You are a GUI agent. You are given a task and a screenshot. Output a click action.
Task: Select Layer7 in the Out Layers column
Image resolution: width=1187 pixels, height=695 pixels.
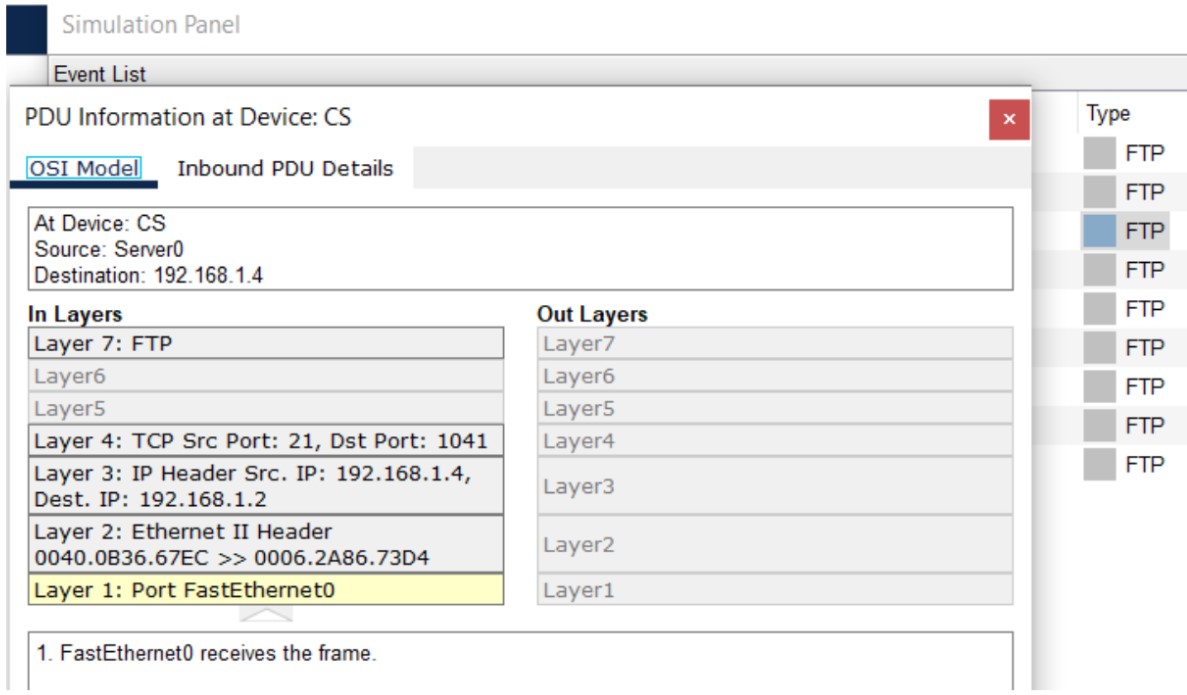[774, 344]
